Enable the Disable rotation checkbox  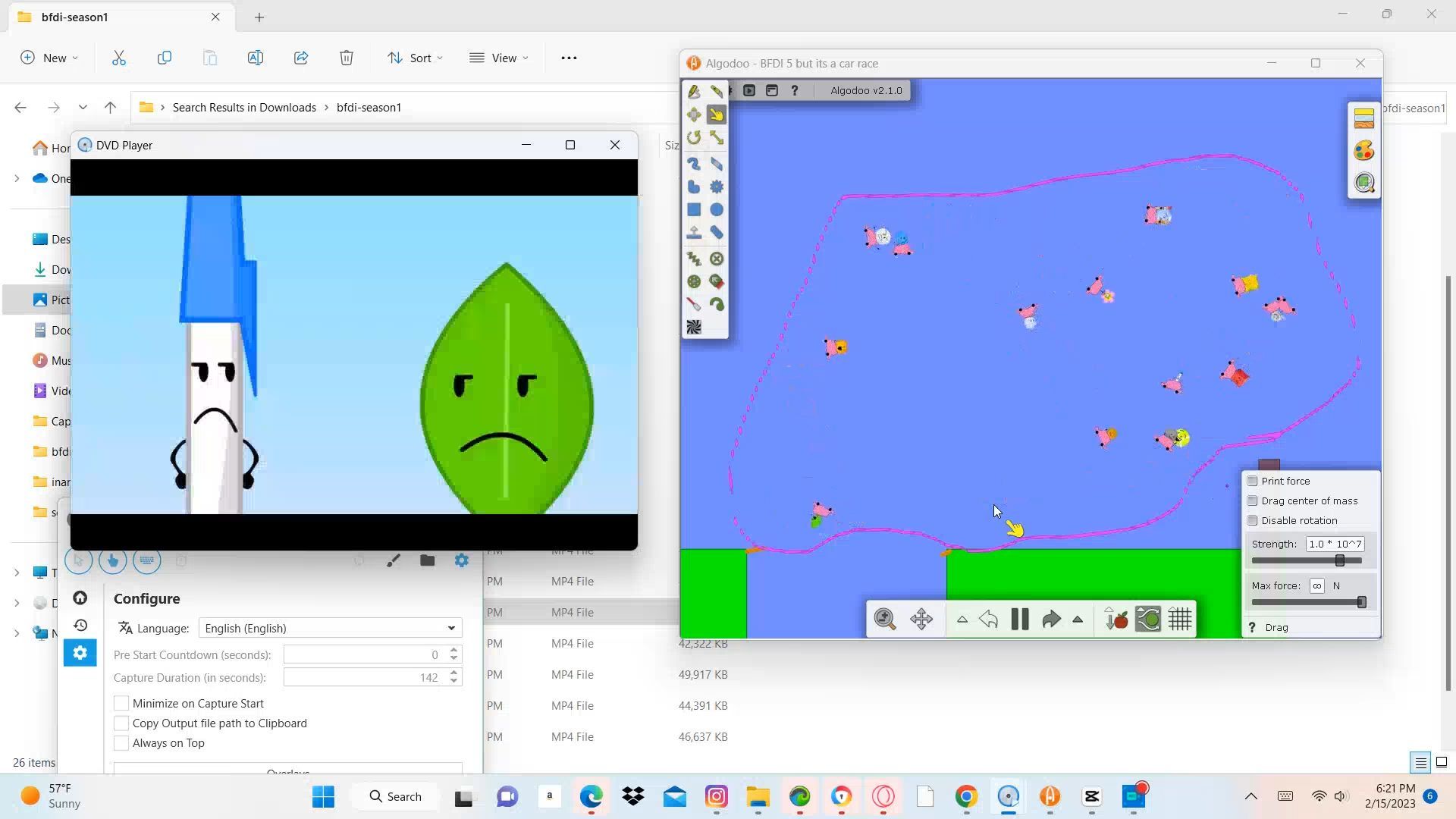coord(1253,520)
